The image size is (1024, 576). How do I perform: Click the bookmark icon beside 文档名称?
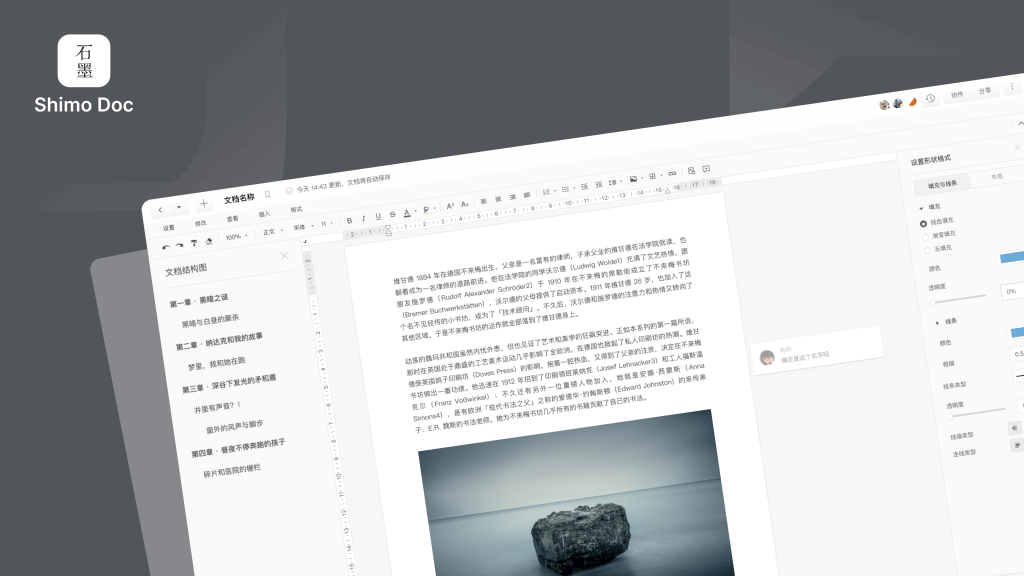[x=268, y=194]
